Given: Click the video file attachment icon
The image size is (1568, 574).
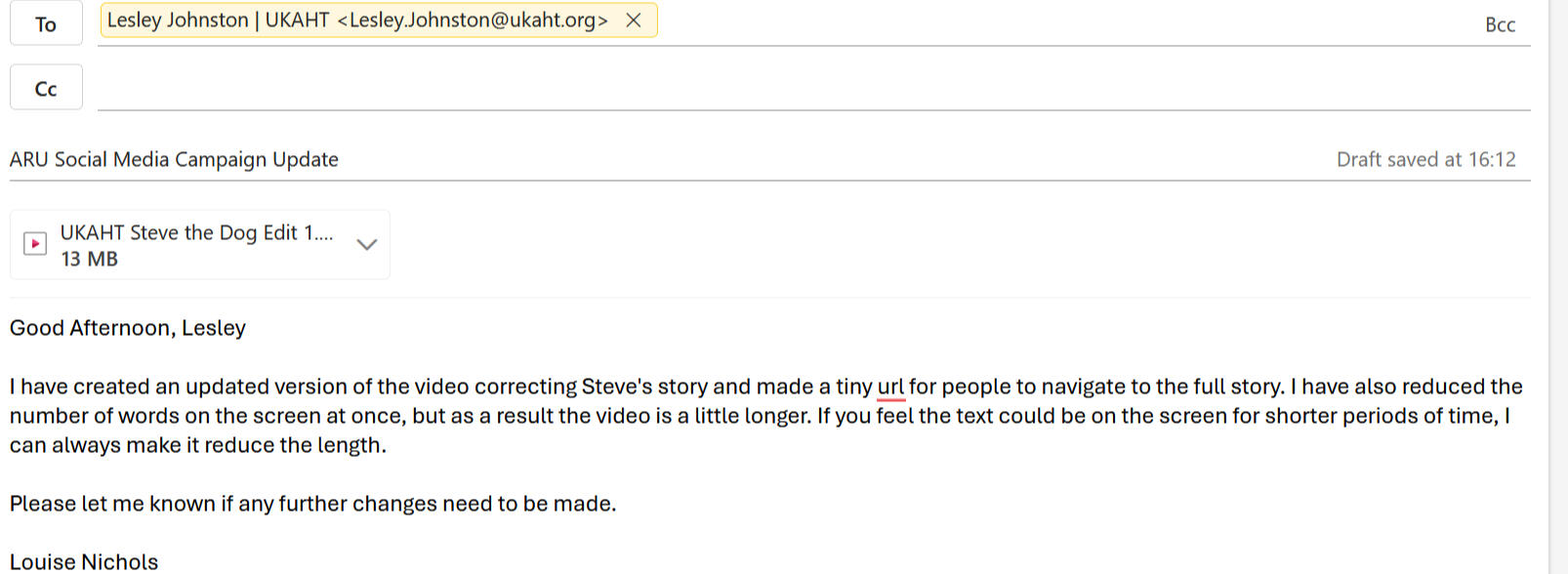Looking at the screenshot, I should tap(35, 244).
